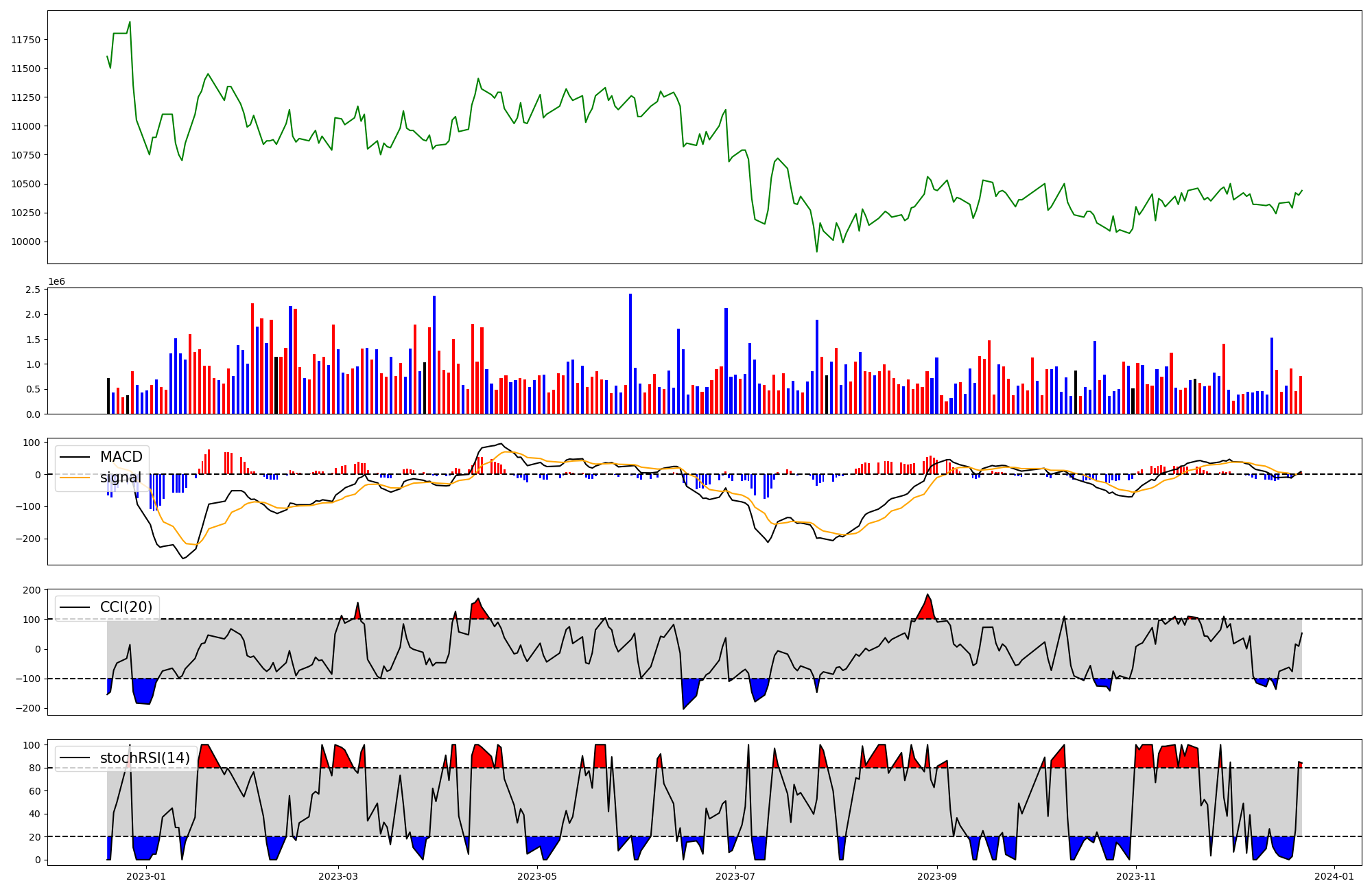Click the tallest blue volume bar
This screenshot has width=1372, height=892.
click(630, 354)
